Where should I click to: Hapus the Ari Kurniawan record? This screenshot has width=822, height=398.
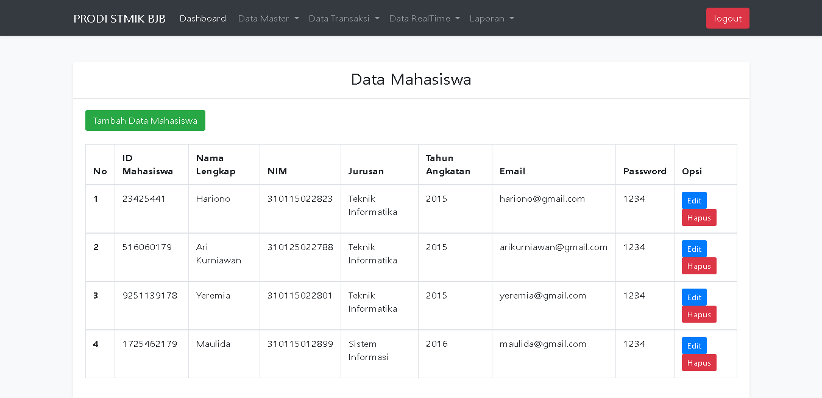699,266
